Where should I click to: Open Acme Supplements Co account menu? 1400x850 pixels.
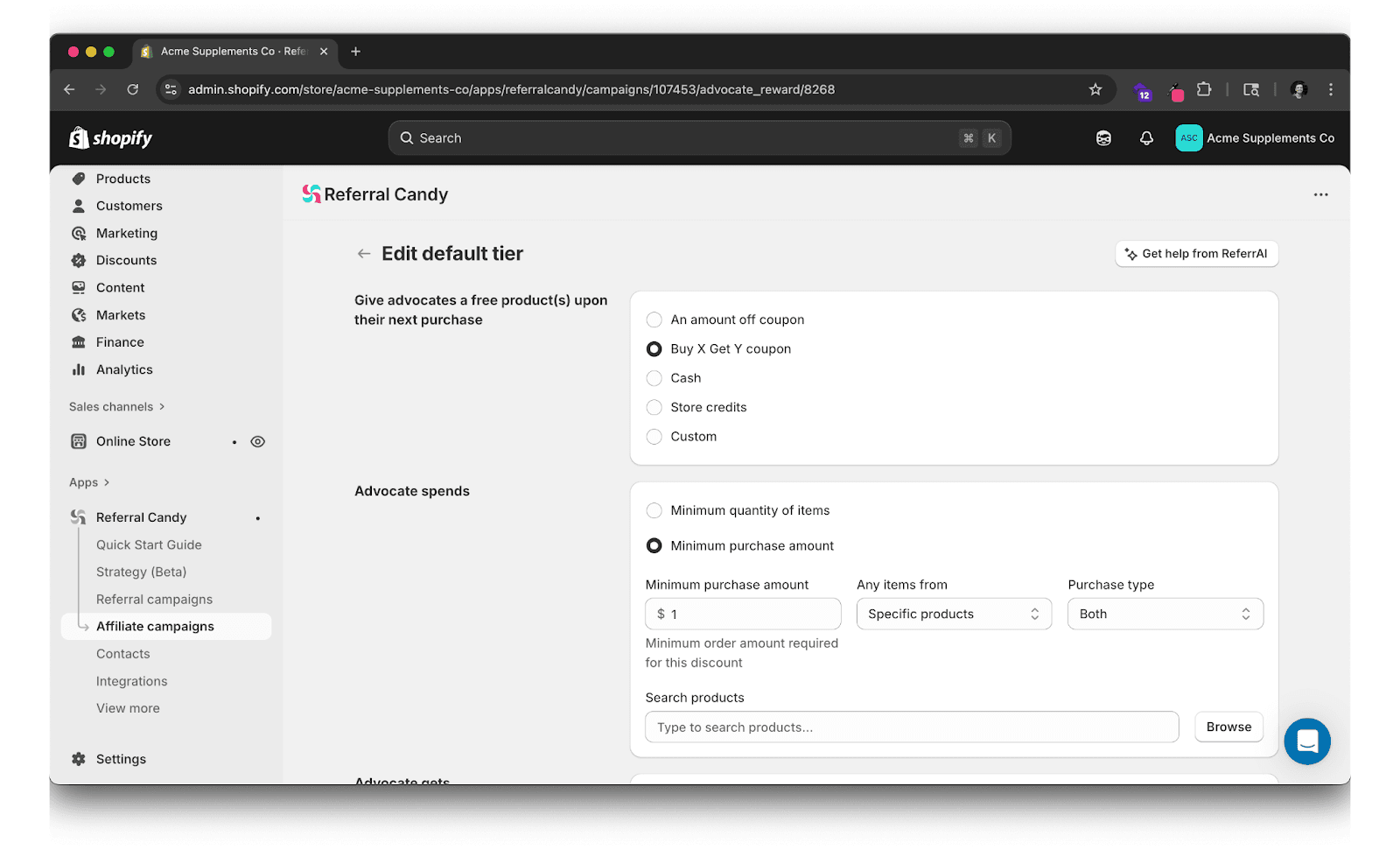1255,138
